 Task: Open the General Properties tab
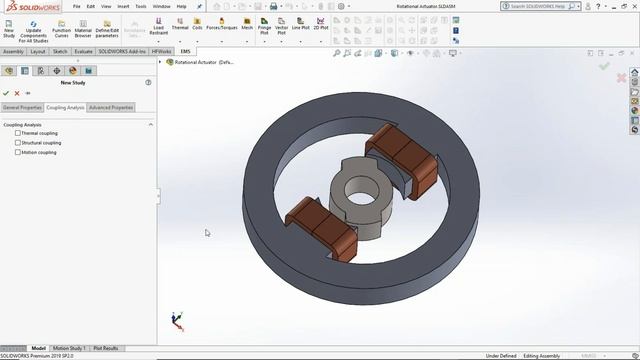22,107
